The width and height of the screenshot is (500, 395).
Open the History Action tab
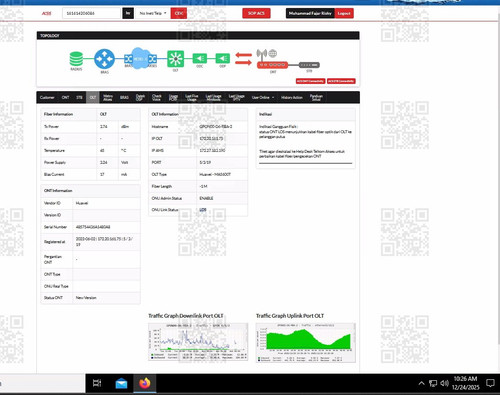(x=292, y=97)
